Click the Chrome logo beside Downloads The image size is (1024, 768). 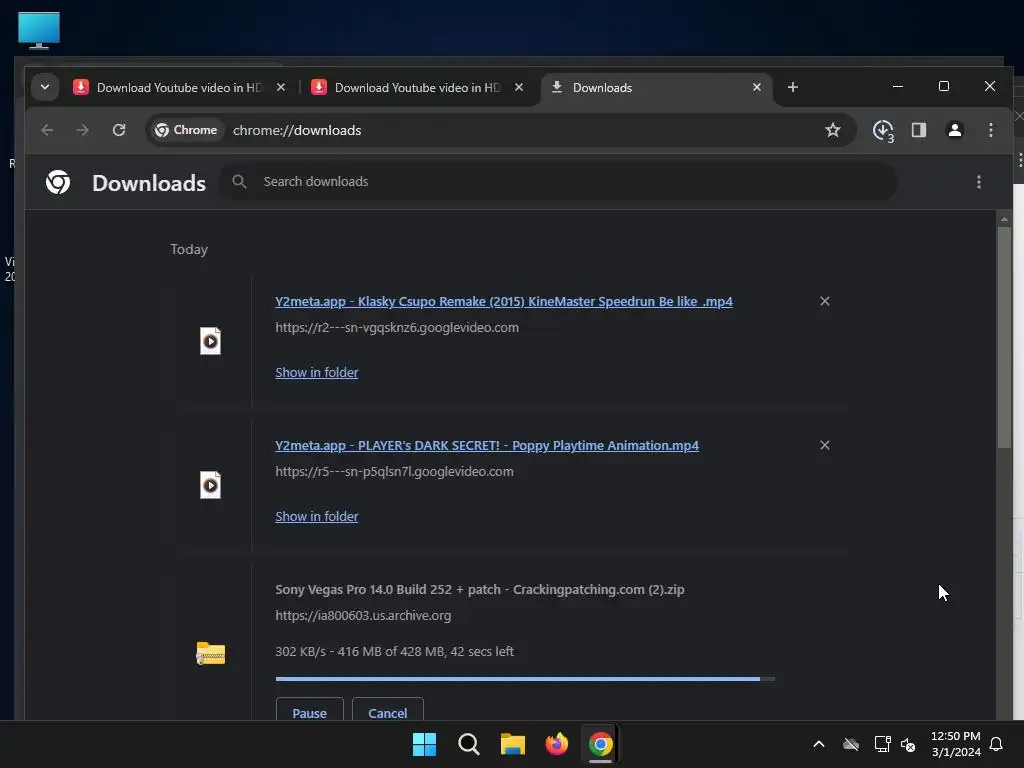tap(57, 182)
